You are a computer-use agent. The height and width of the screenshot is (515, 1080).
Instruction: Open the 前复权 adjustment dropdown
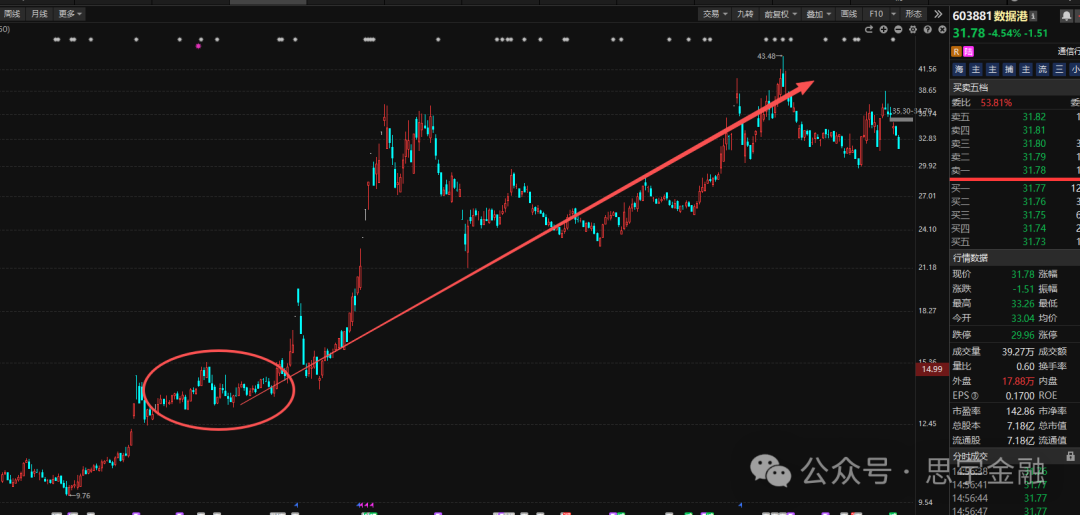(779, 14)
